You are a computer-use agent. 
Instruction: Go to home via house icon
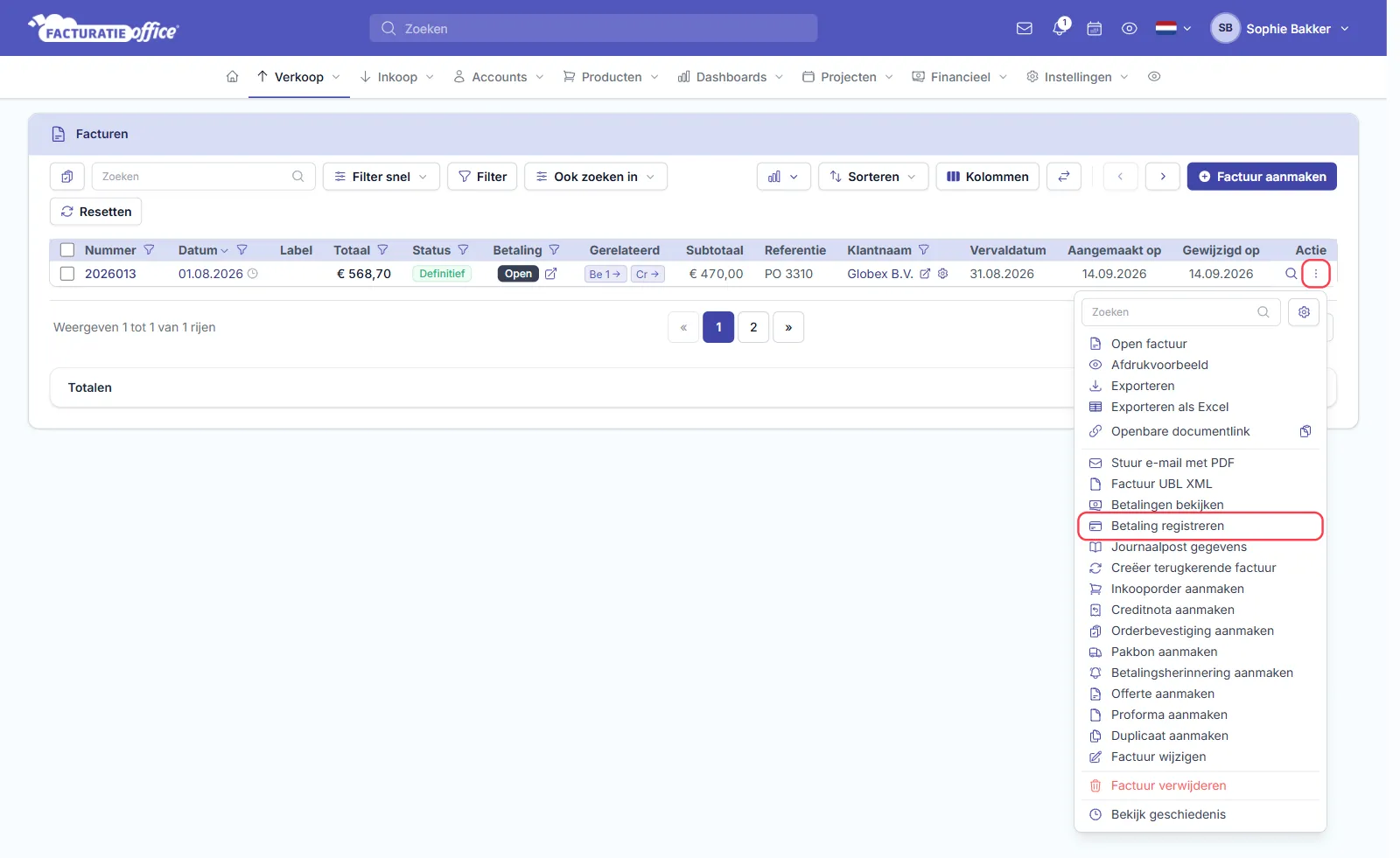click(x=232, y=77)
